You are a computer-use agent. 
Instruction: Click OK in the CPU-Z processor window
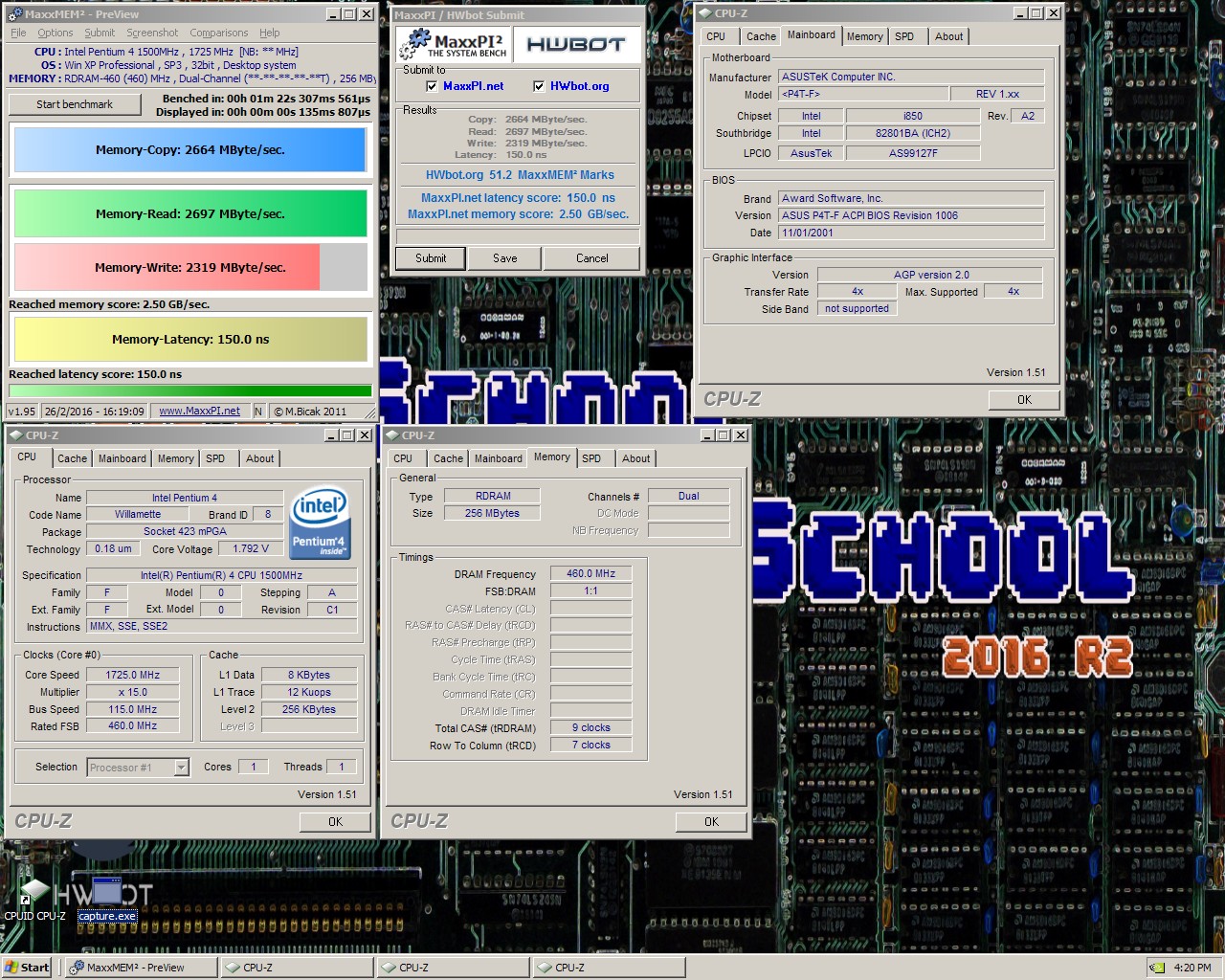[335, 822]
